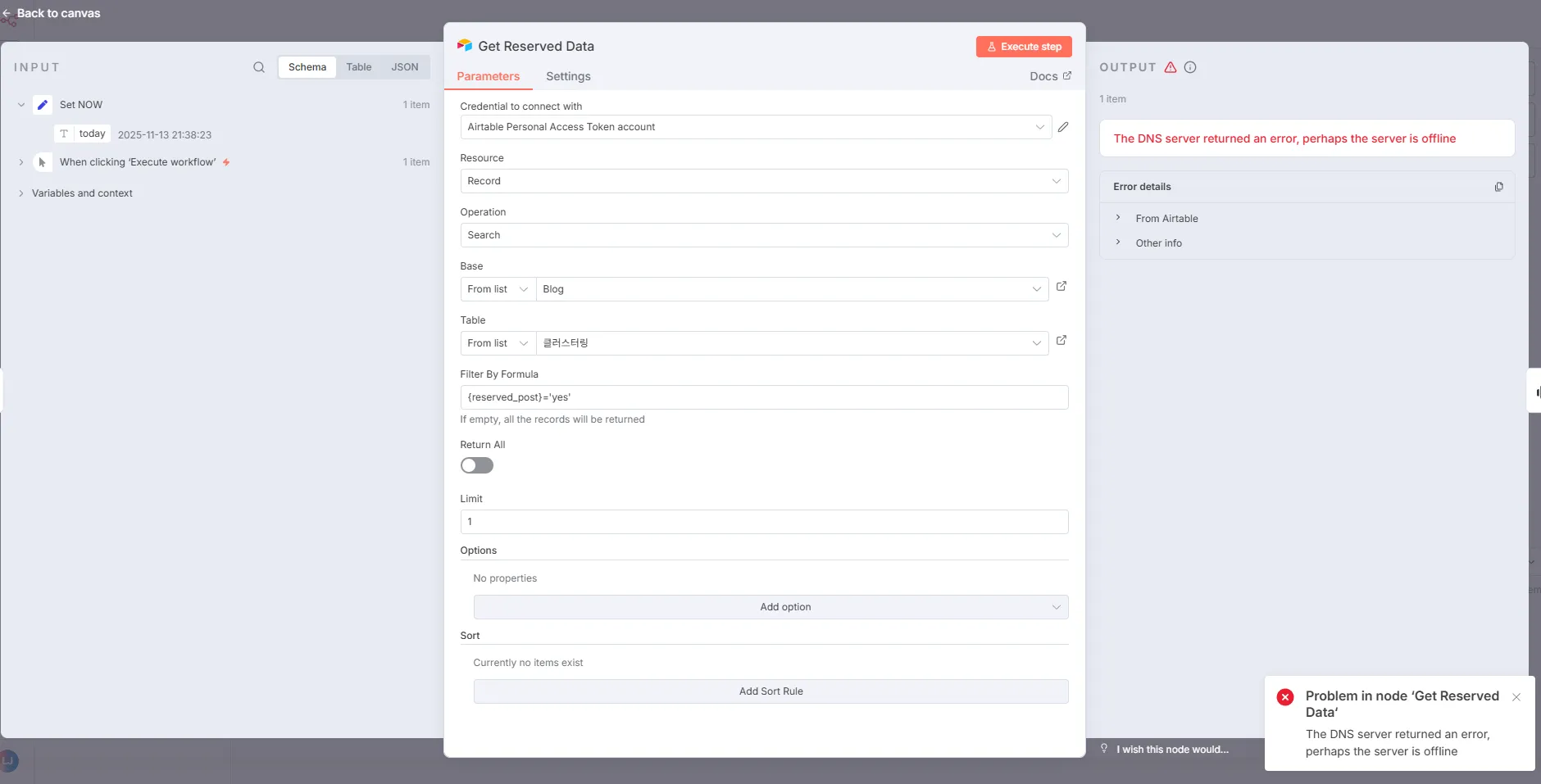The image size is (1541, 784).
Task: Click the search icon in Input panel
Action: 259,67
